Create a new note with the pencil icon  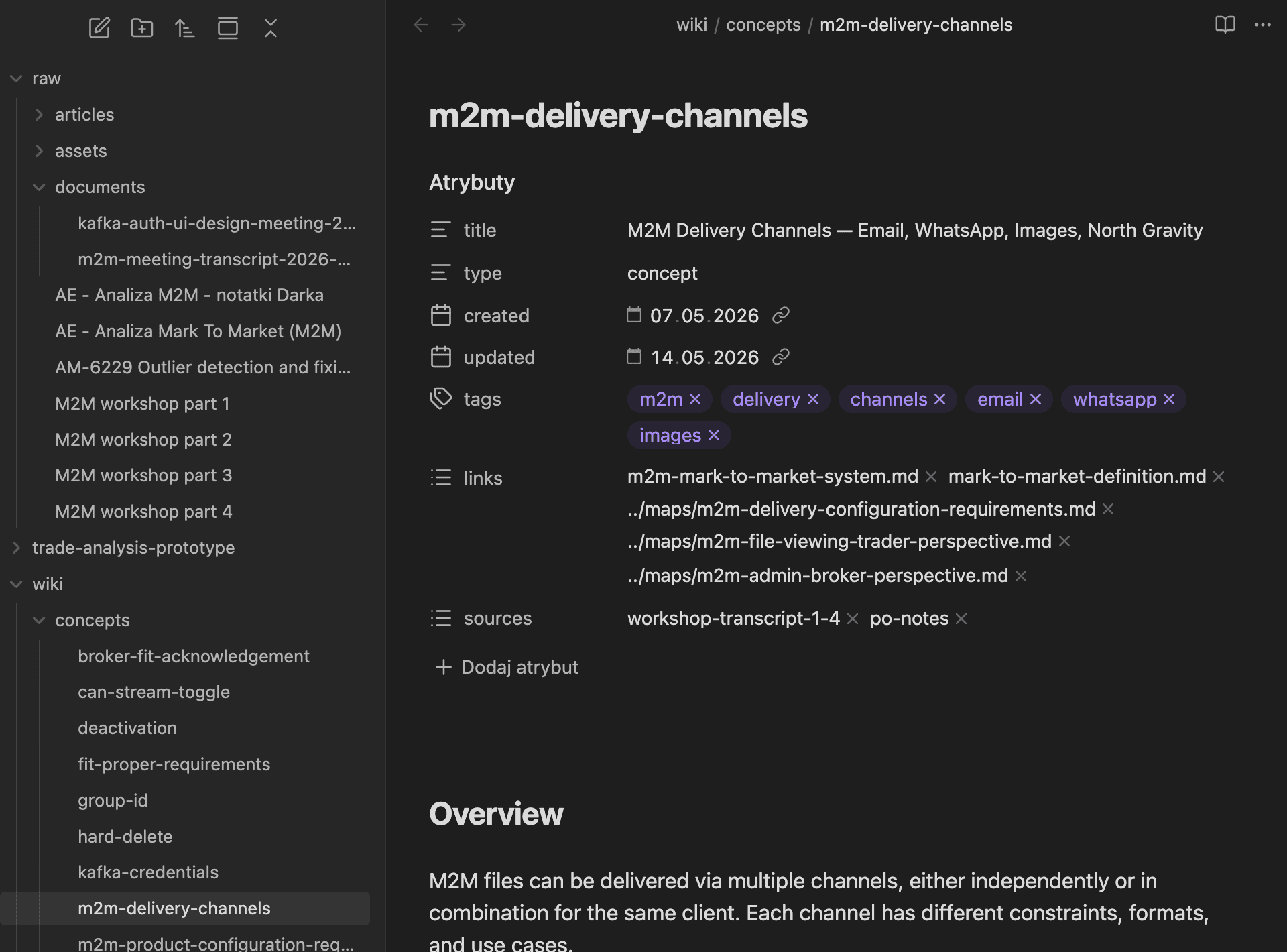[x=99, y=28]
